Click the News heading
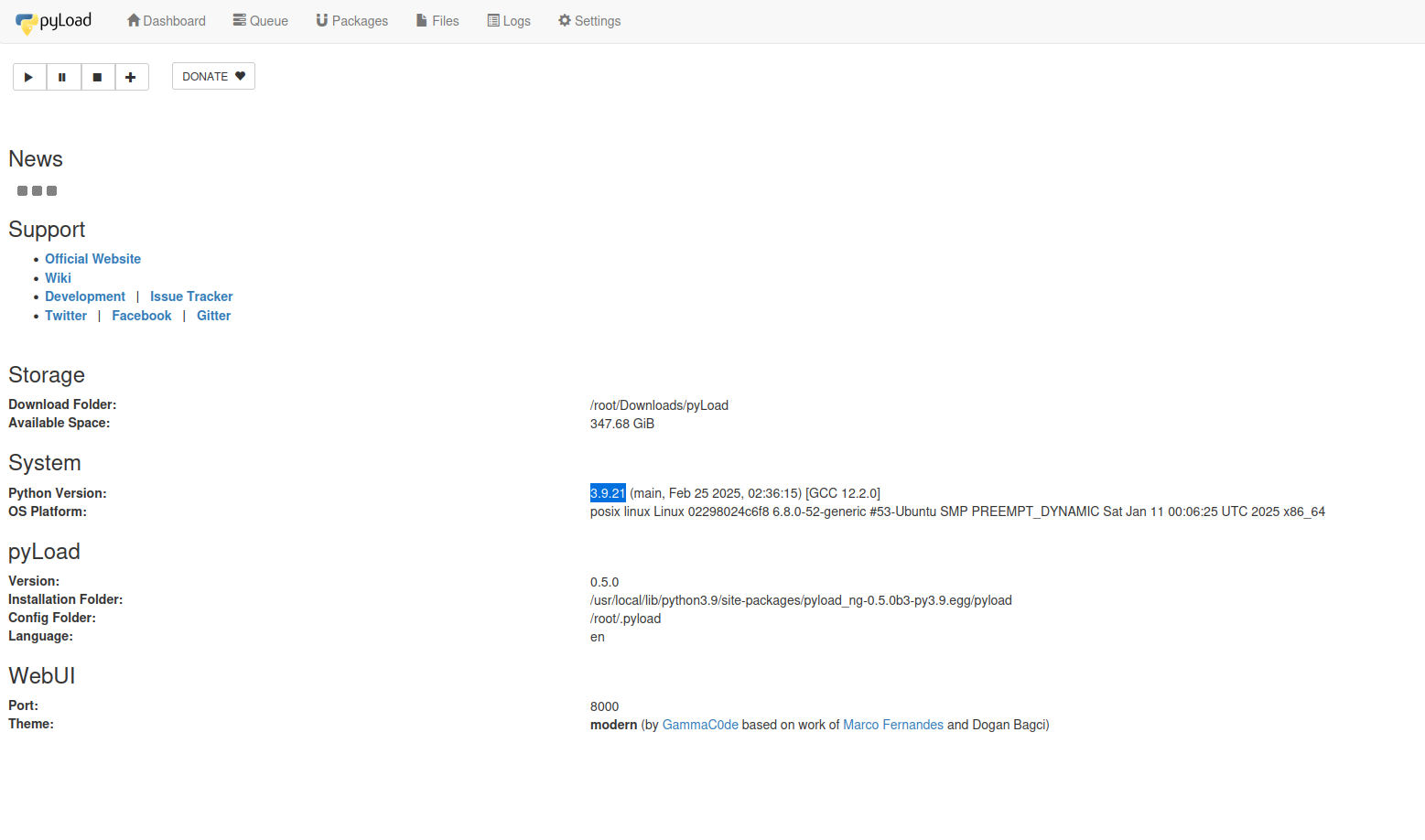This screenshot has width=1425, height=840. tap(36, 159)
